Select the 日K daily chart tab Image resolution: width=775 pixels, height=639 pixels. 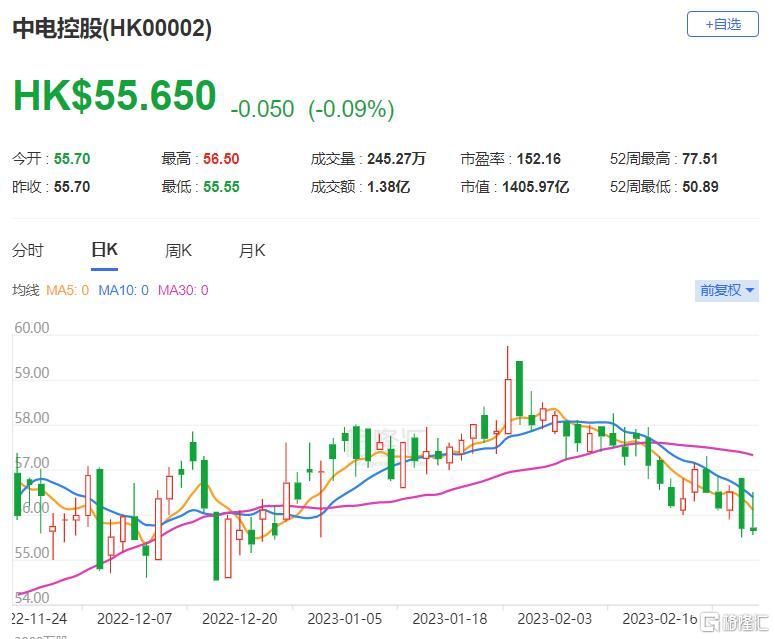click(x=104, y=251)
